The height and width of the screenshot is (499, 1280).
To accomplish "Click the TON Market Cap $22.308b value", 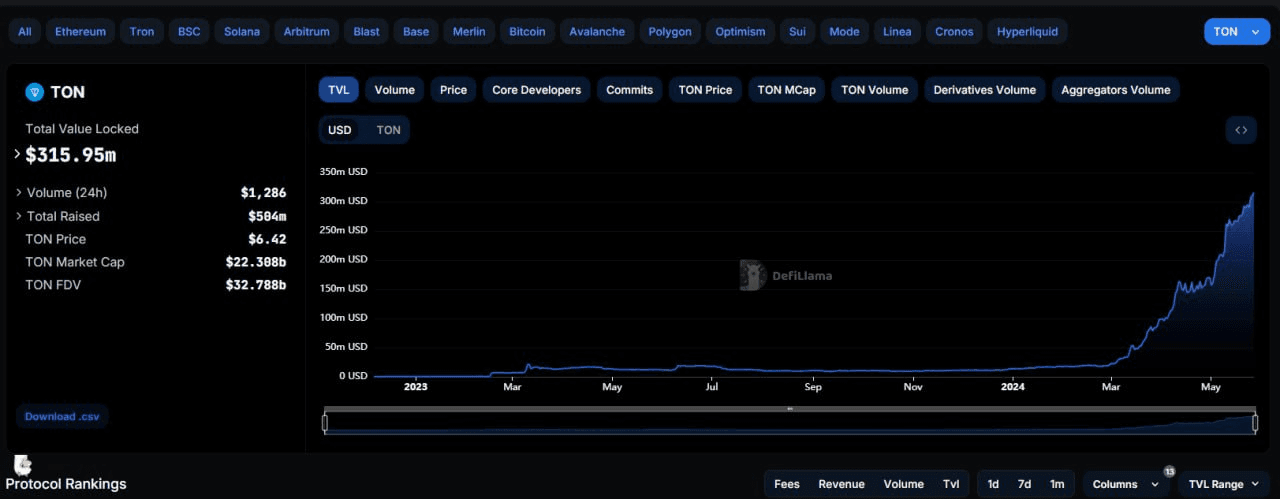I will click(x=256, y=262).
